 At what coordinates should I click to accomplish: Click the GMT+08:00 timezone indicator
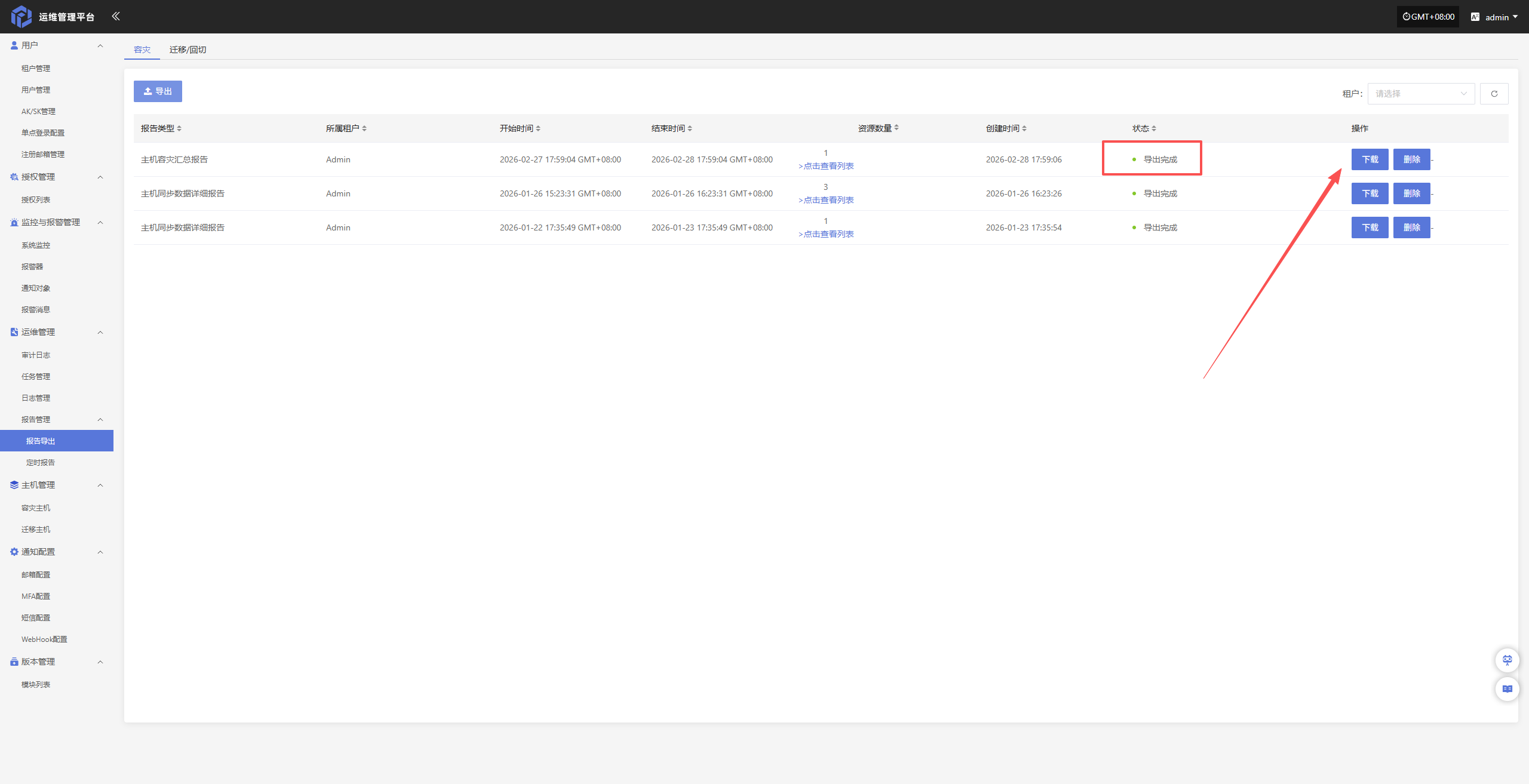pos(1428,17)
